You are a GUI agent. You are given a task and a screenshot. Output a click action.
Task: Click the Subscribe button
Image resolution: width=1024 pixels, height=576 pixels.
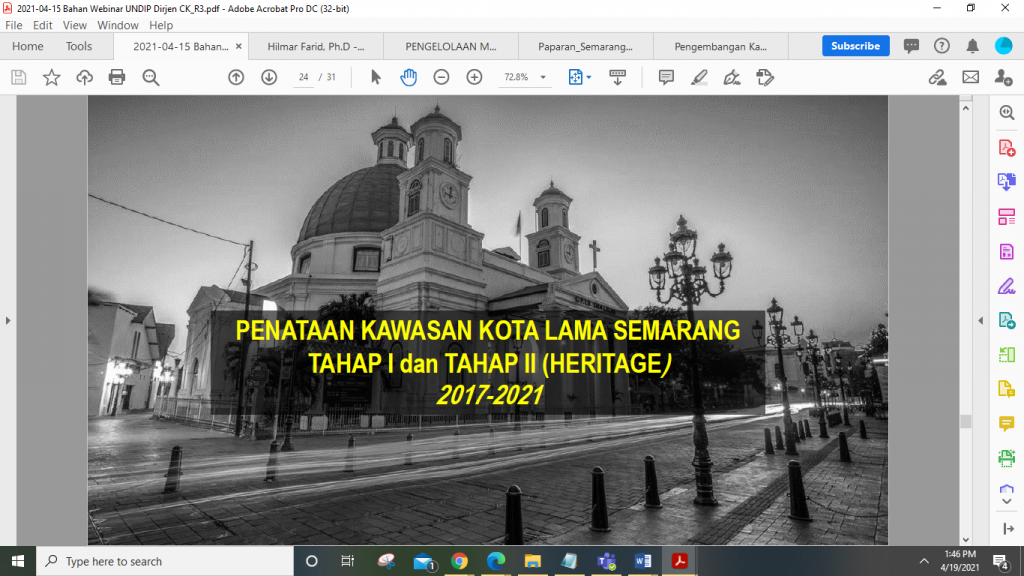[855, 46]
